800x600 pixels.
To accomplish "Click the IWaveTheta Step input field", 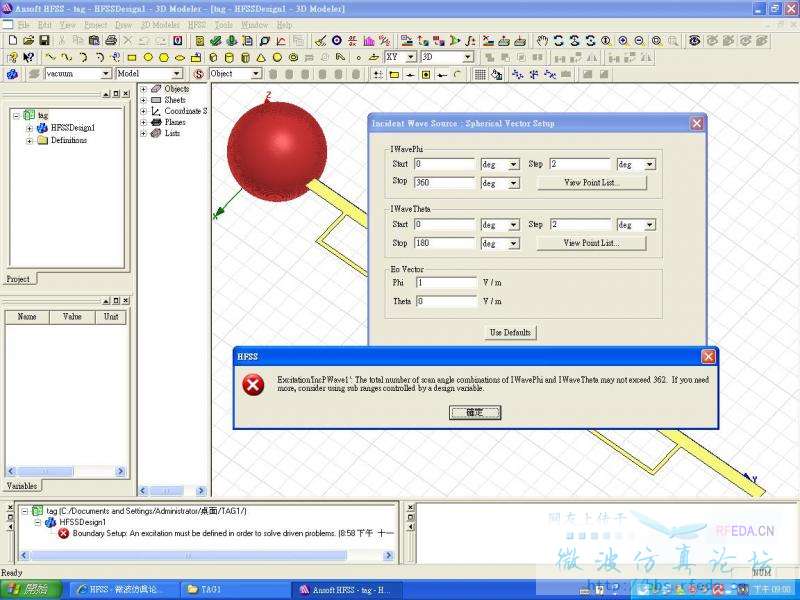I will tap(580, 224).
